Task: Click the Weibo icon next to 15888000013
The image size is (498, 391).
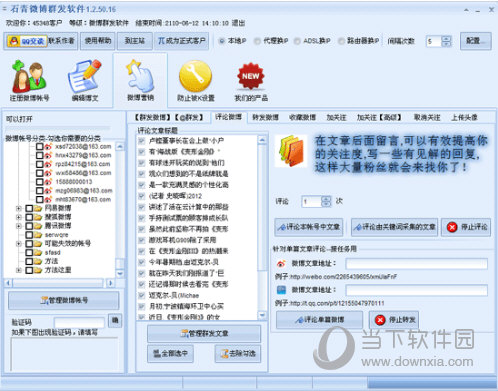Action: (48, 182)
